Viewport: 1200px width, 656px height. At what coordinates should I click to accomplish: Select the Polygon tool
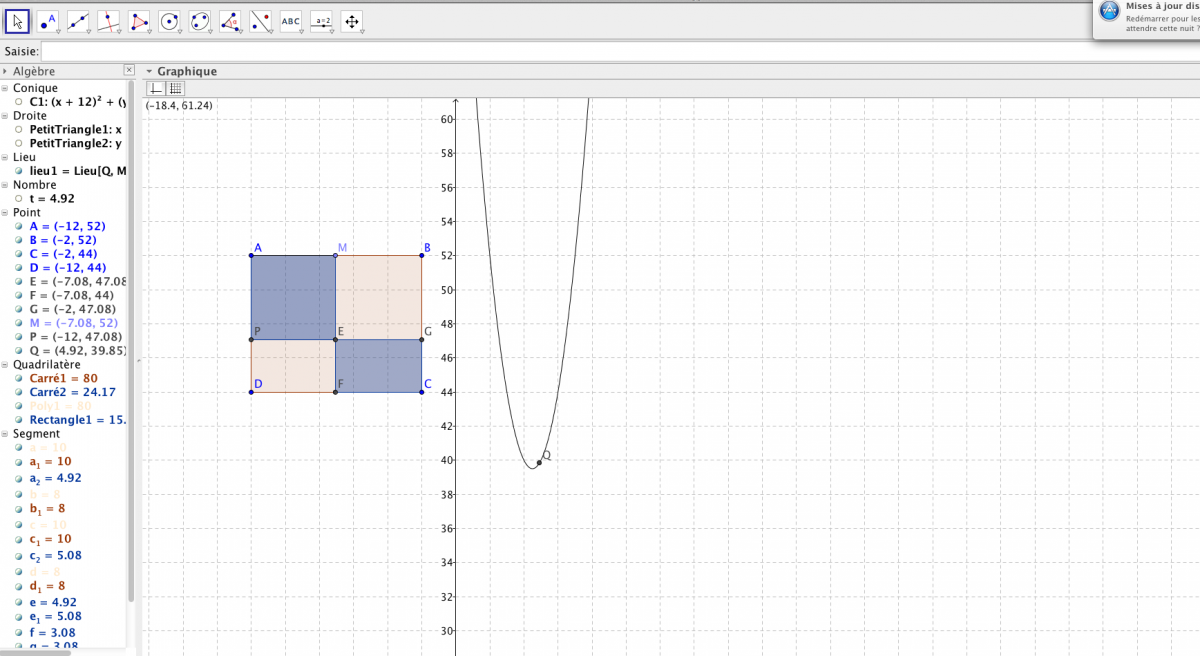pyautogui.click(x=139, y=20)
